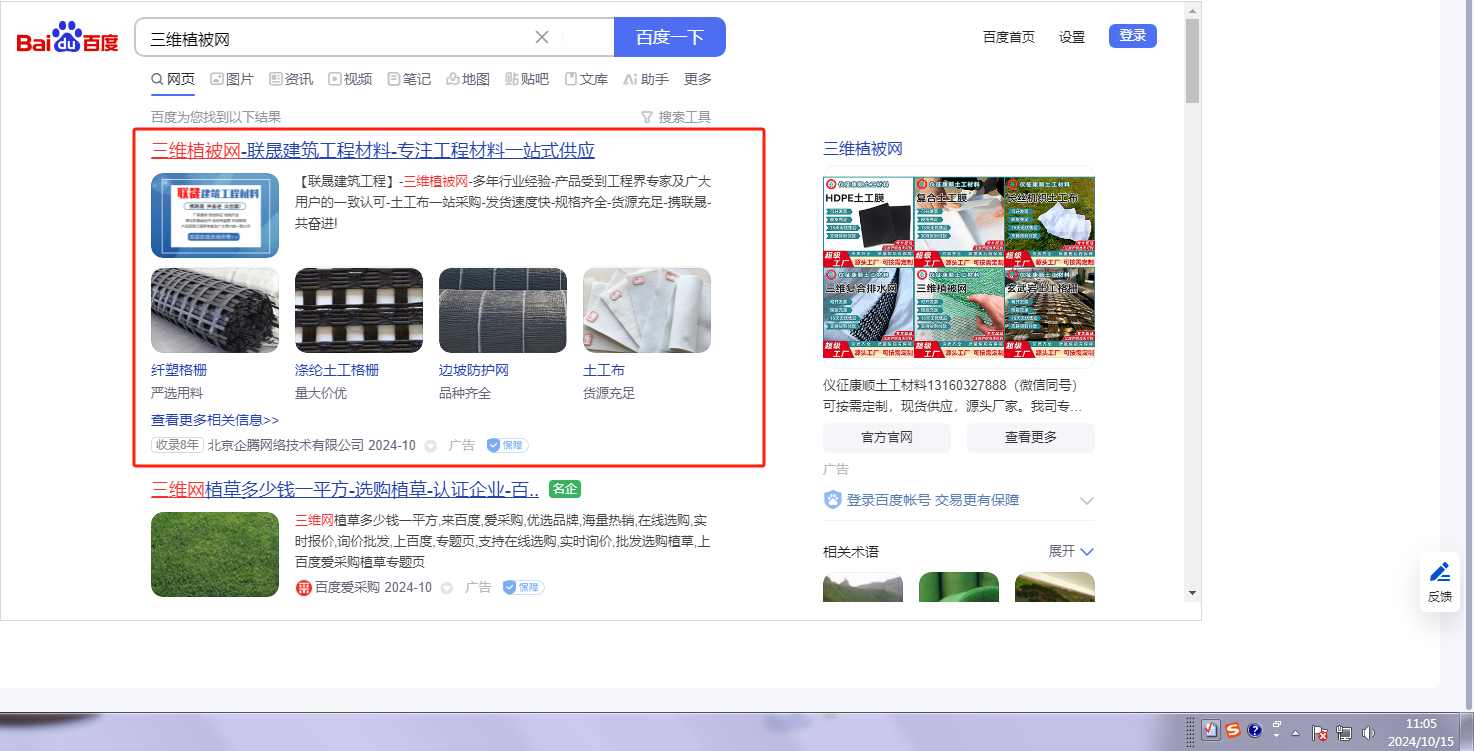
Task: Click the 边坡防护网 product image
Action: click(x=503, y=310)
